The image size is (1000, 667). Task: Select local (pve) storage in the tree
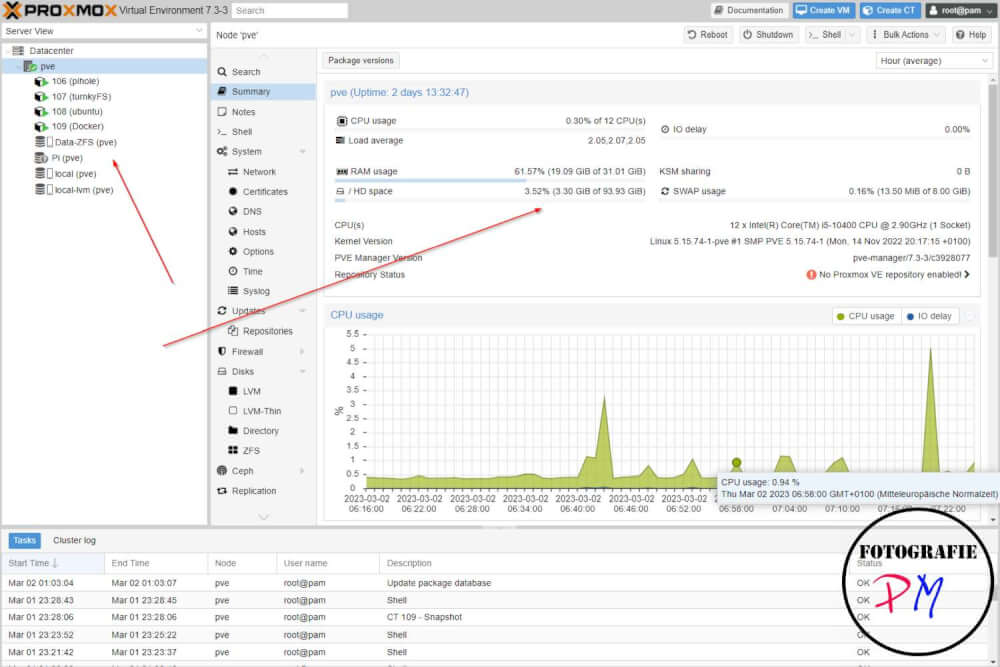click(x=105, y=173)
